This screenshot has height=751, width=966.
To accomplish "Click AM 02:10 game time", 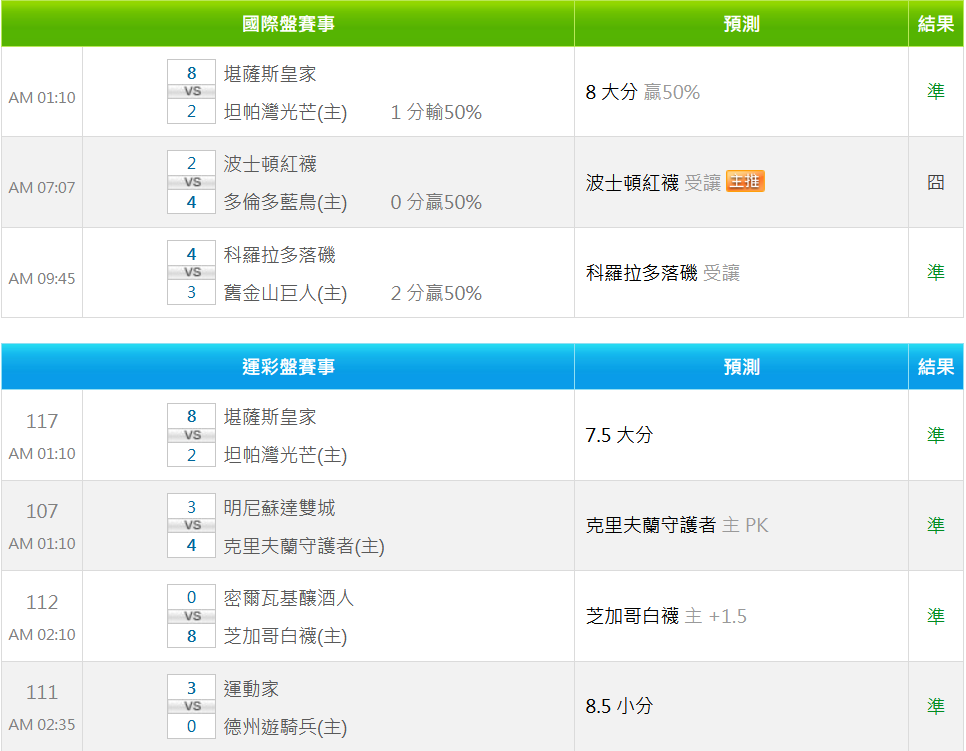I will [x=42, y=635].
